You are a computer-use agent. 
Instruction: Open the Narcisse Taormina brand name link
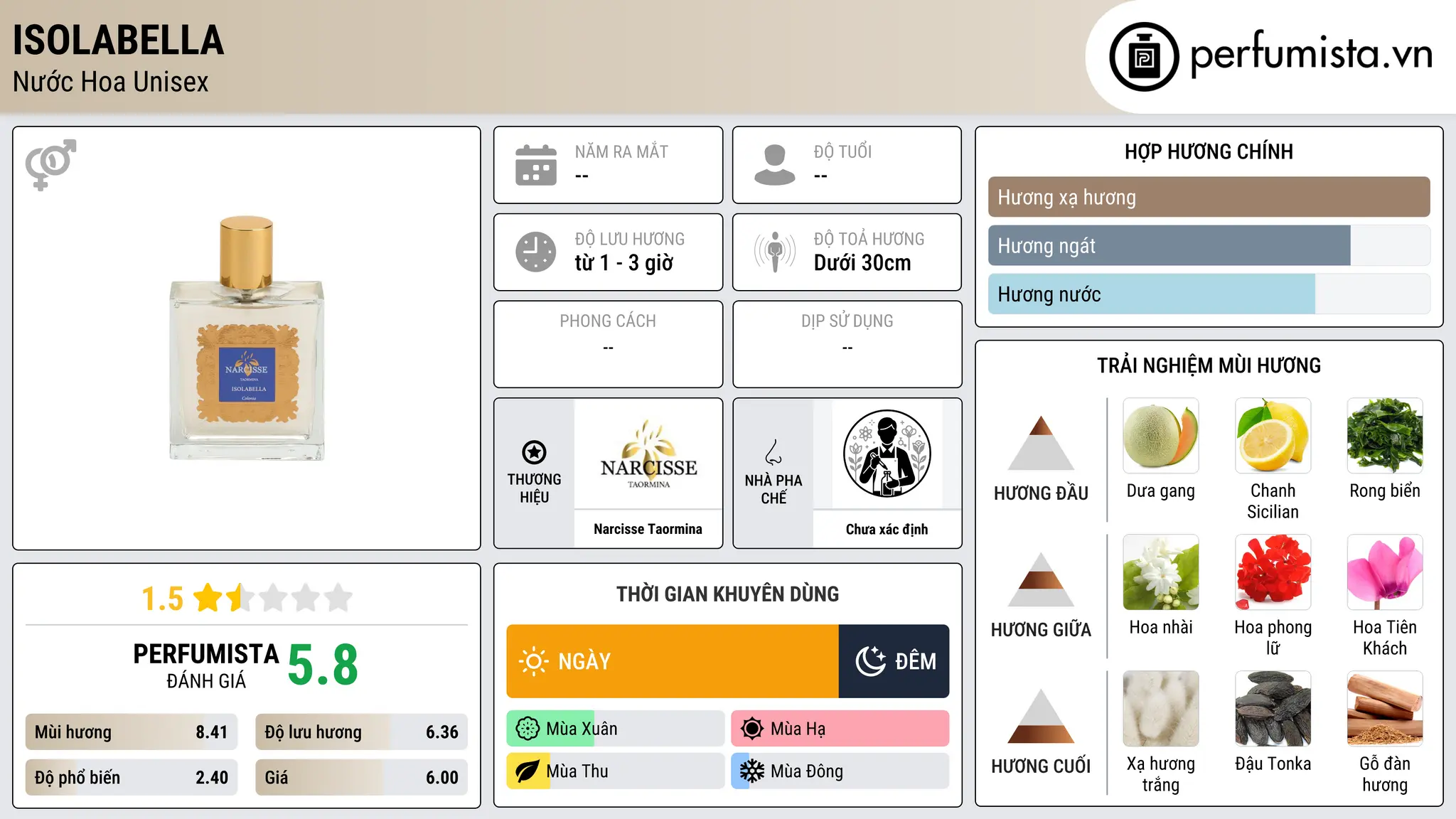tap(648, 529)
